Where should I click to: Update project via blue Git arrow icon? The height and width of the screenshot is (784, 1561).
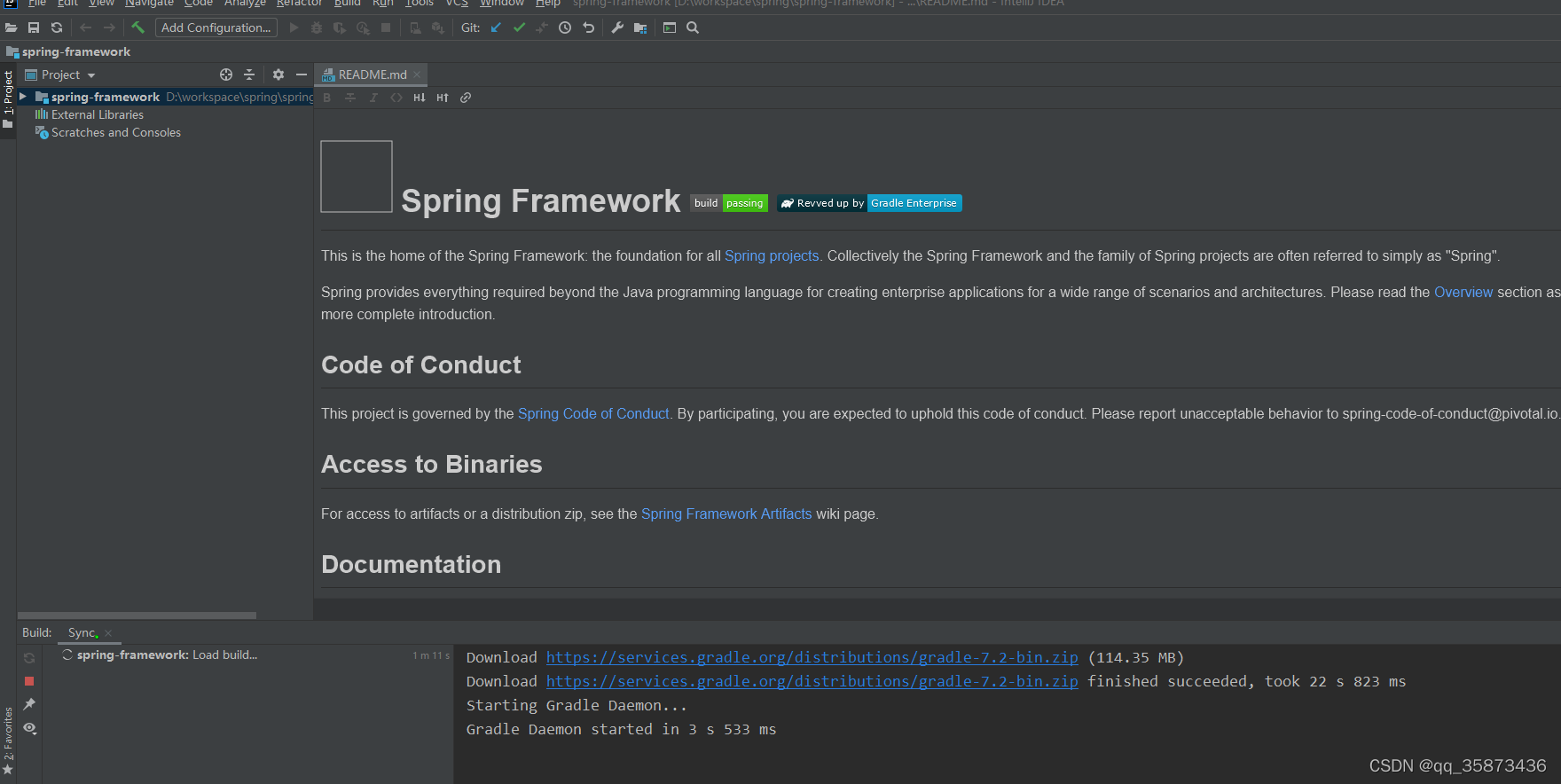tap(496, 27)
